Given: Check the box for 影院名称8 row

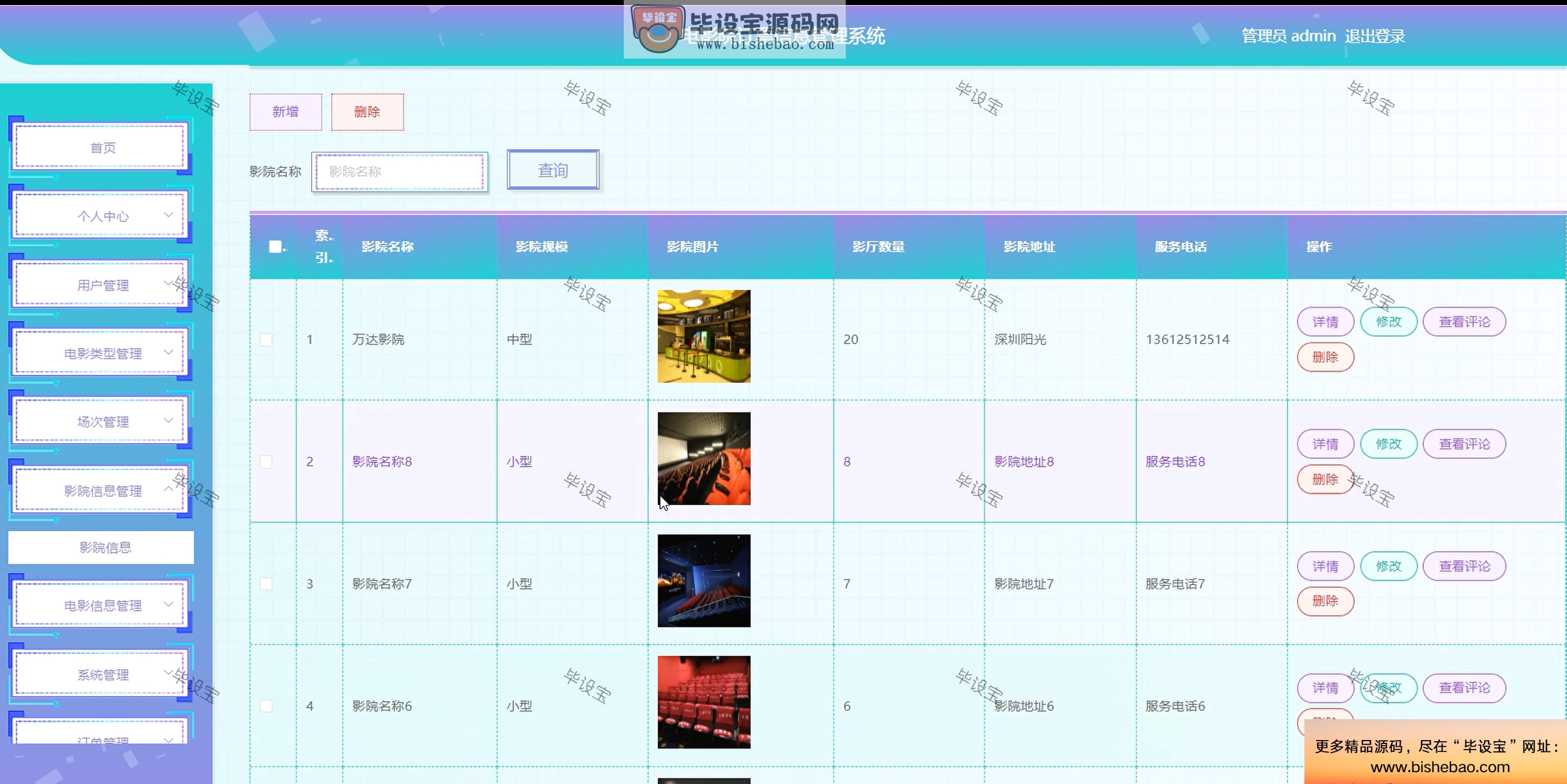Looking at the screenshot, I should [x=266, y=462].
